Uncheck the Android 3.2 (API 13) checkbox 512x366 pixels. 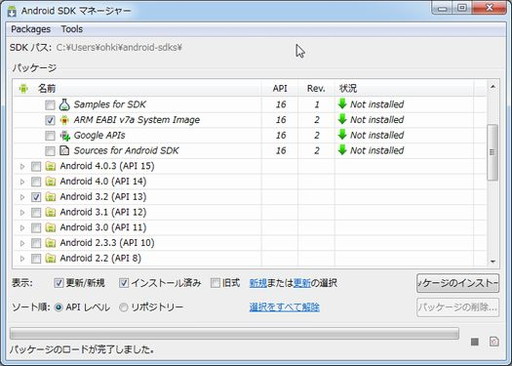click(36, 197)
